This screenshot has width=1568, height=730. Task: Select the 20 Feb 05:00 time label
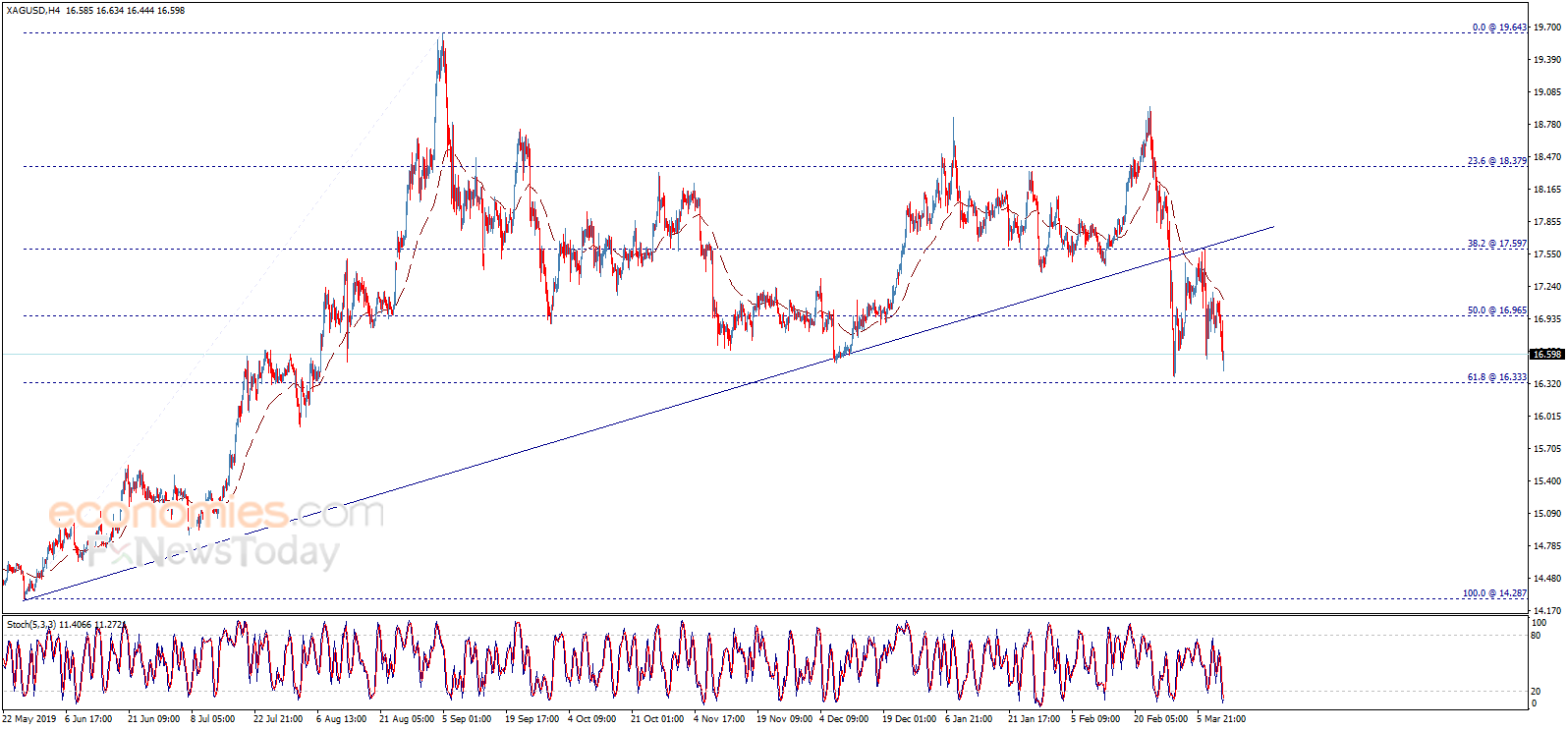tap(1160, 719)
